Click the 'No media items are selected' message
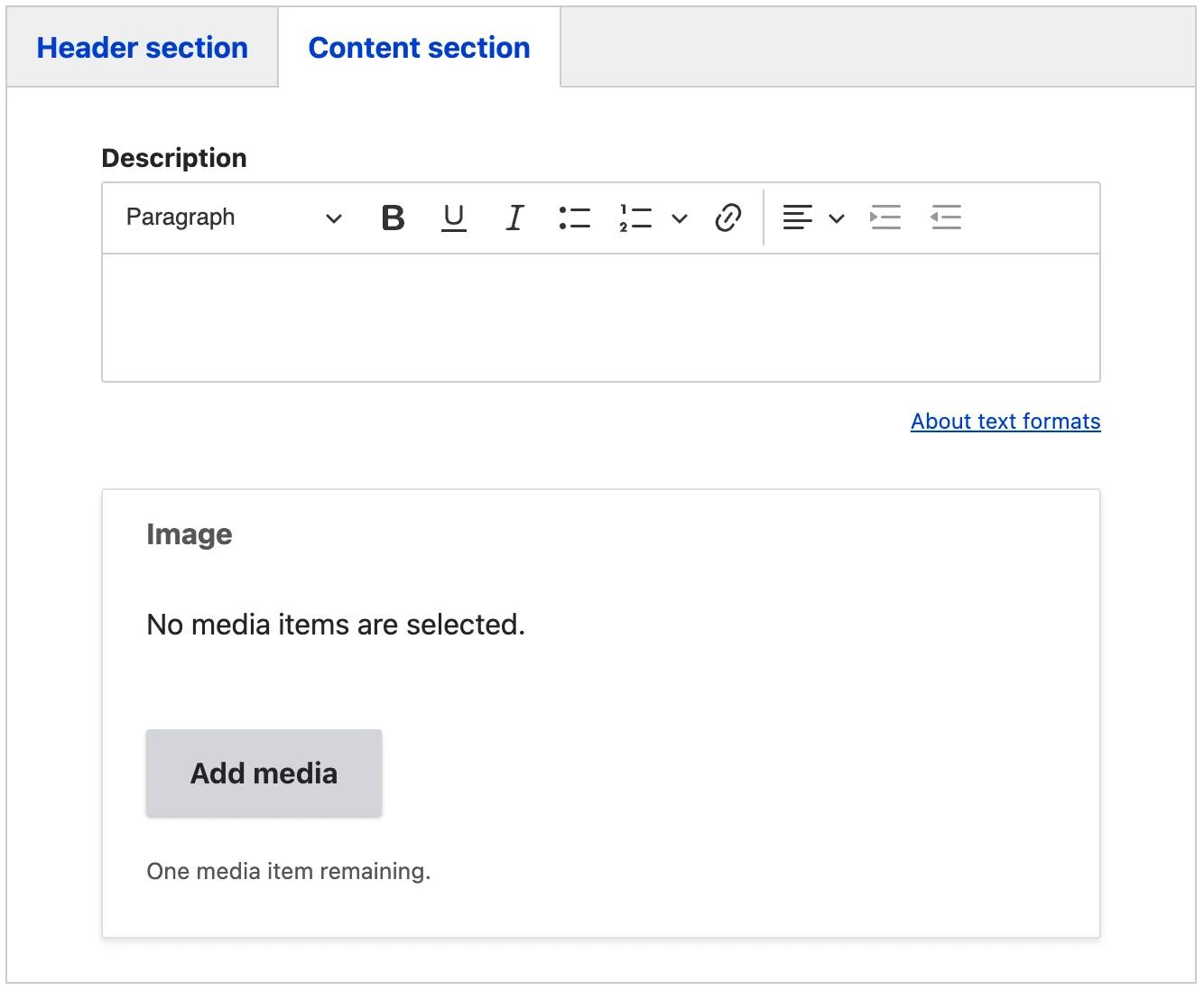Image resolution: width=1204 pixels, height=991 pixels. [336, 625]
